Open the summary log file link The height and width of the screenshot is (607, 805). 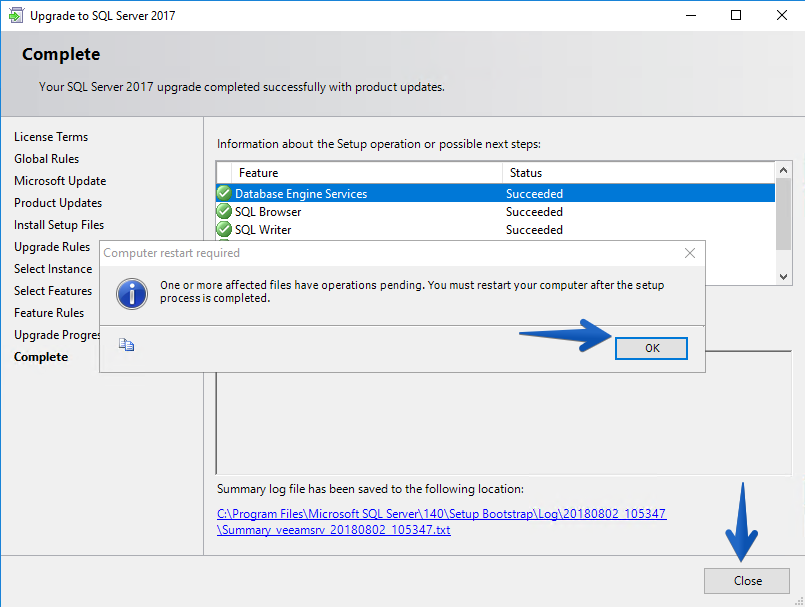click(442, 522)
